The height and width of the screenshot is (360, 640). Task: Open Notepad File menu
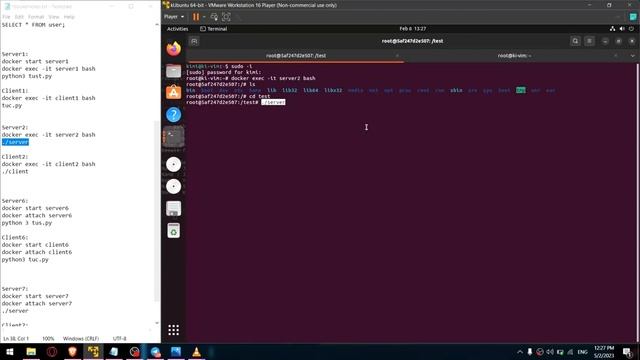point(6,17)
